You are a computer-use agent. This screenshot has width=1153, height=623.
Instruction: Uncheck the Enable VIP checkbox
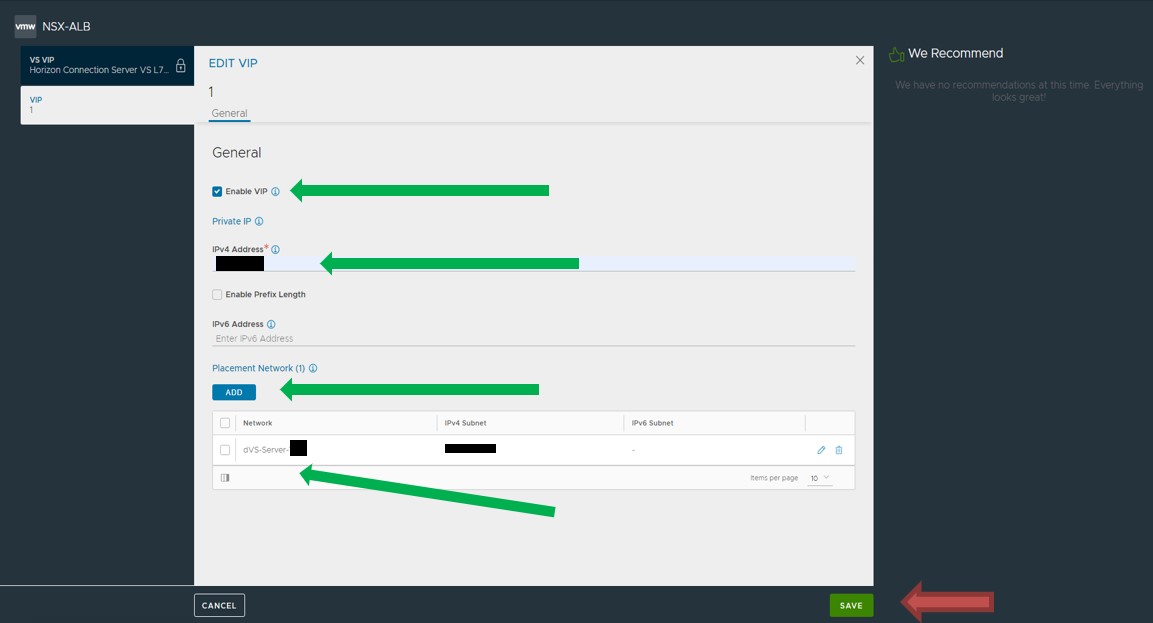(217, 191)
